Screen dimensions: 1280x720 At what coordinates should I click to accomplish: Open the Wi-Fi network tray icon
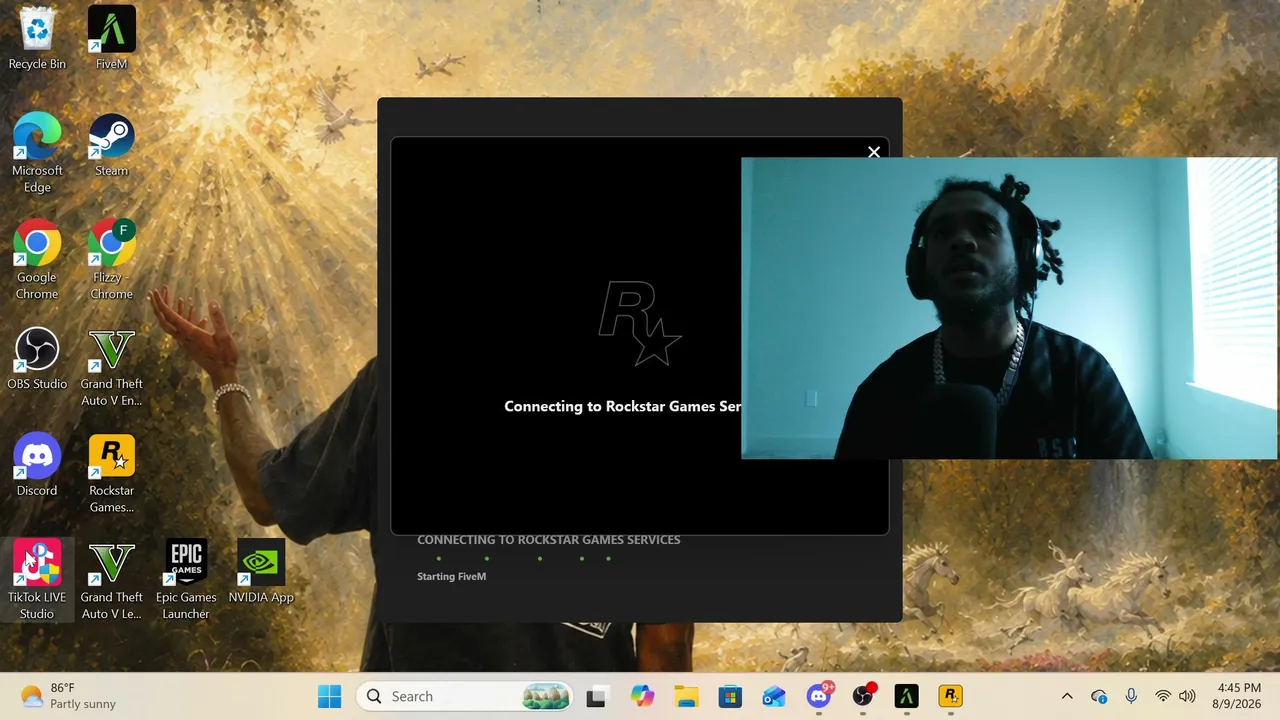coord(1163,696)
